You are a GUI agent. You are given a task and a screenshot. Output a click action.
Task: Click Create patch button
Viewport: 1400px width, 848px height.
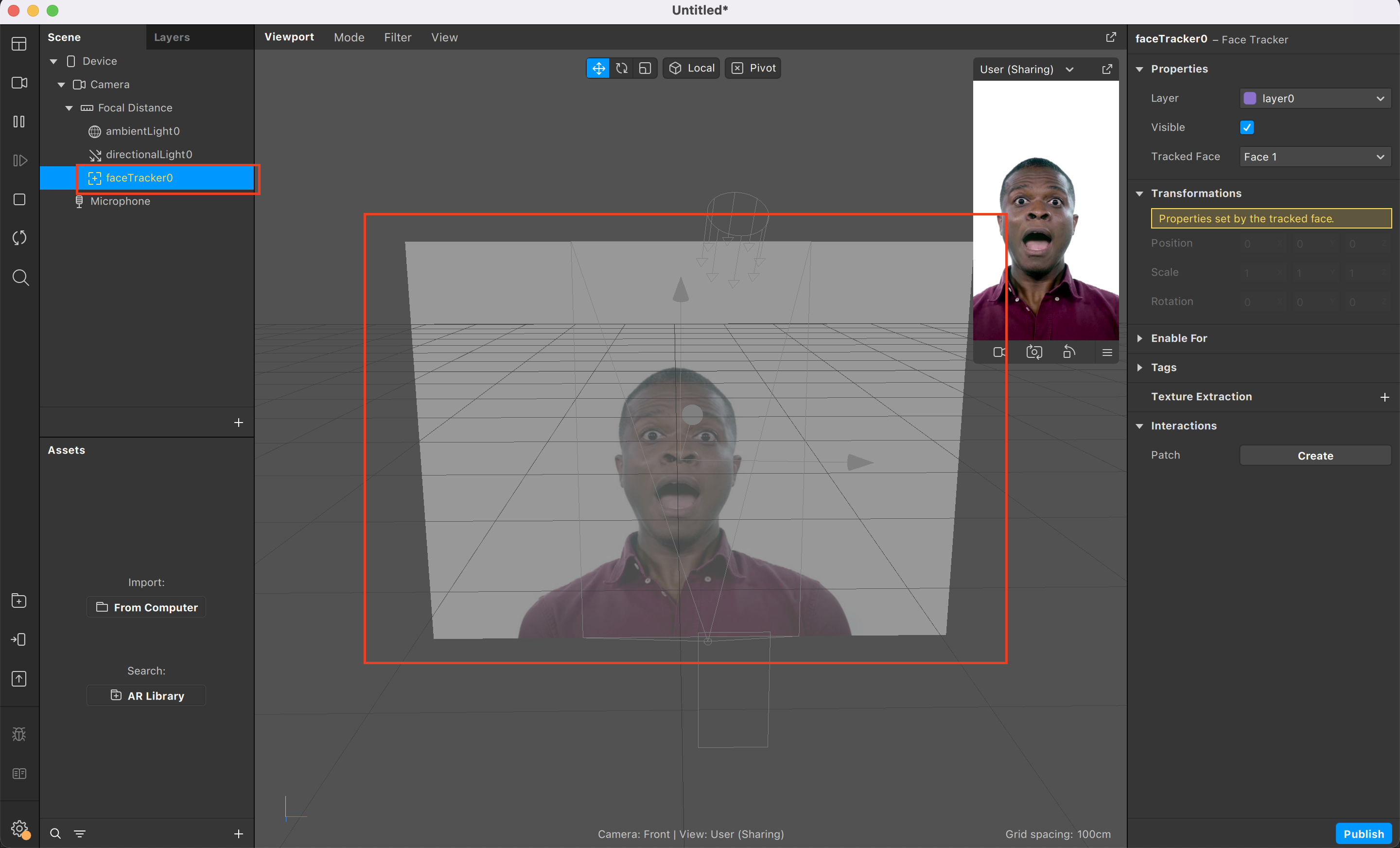click(x=1315, y=456)
